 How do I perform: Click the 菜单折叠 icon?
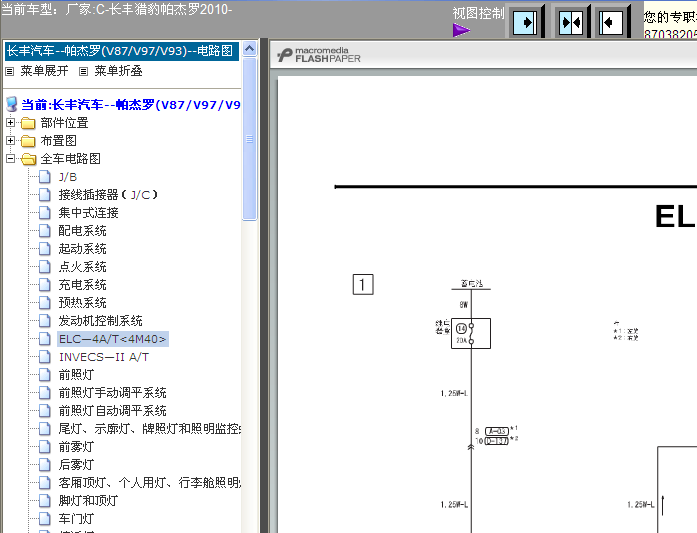pos(84,71)
